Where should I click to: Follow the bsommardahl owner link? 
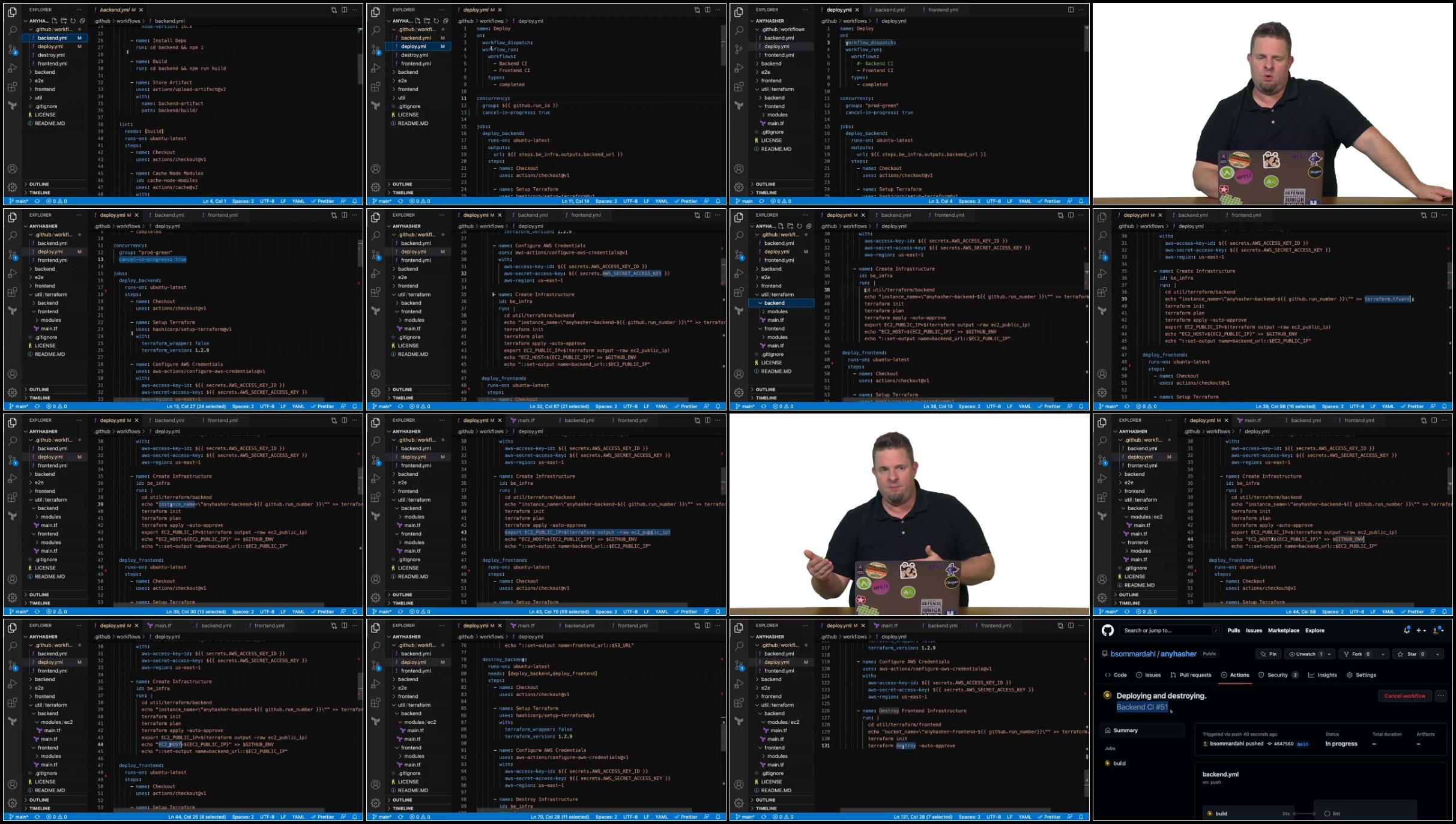(x=1132, y=654)
